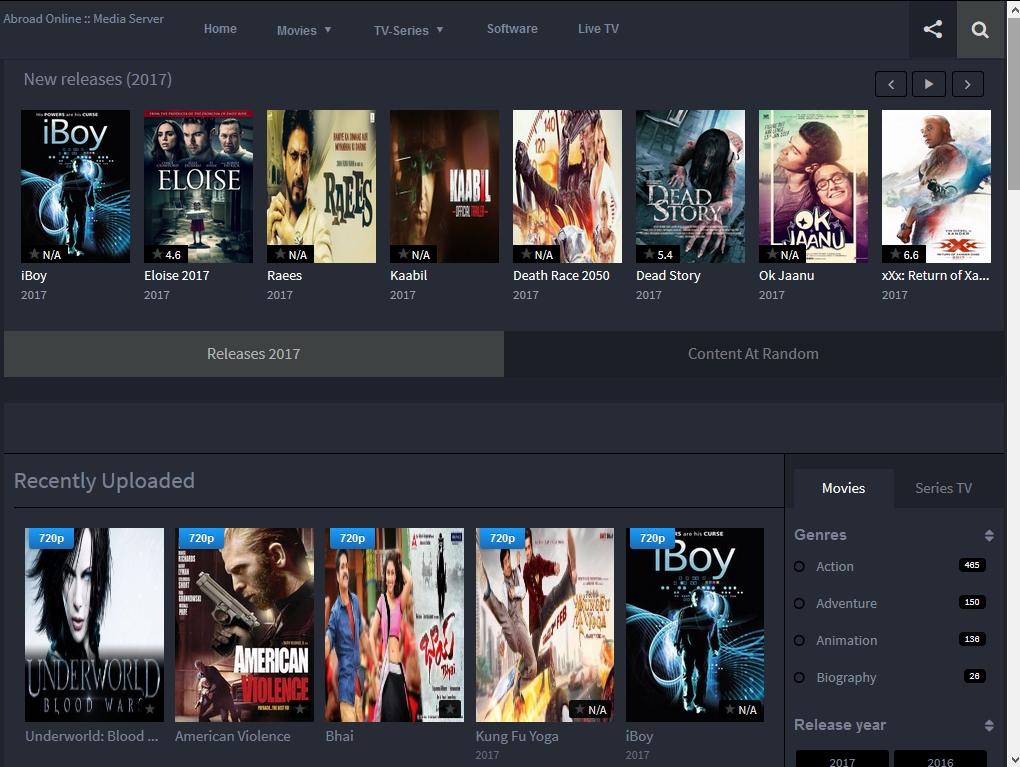This screenshot has height=767, width=1020.
Task: Open the Dead Story poster
Action: point(690,186)
